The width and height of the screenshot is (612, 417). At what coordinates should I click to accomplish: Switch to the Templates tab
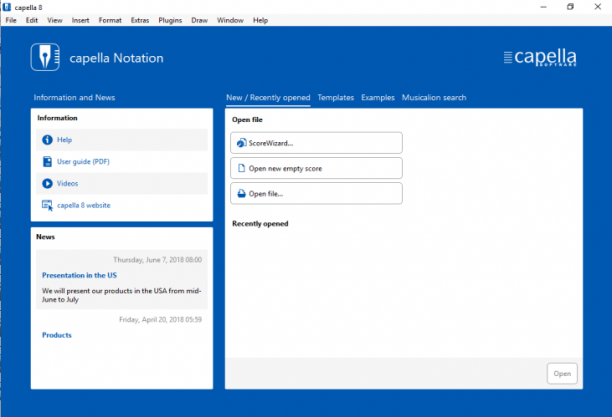tap(336, 98)
